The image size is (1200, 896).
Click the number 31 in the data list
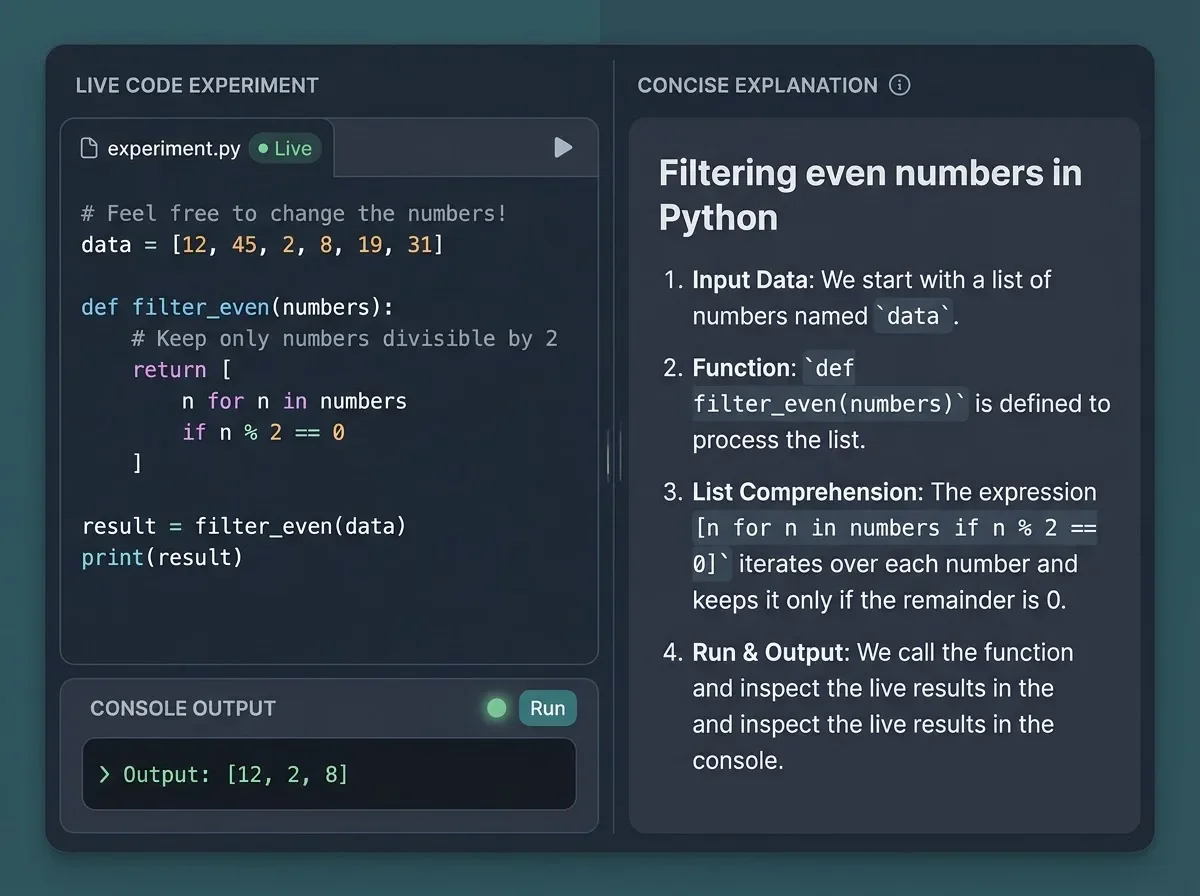[420, 244]
